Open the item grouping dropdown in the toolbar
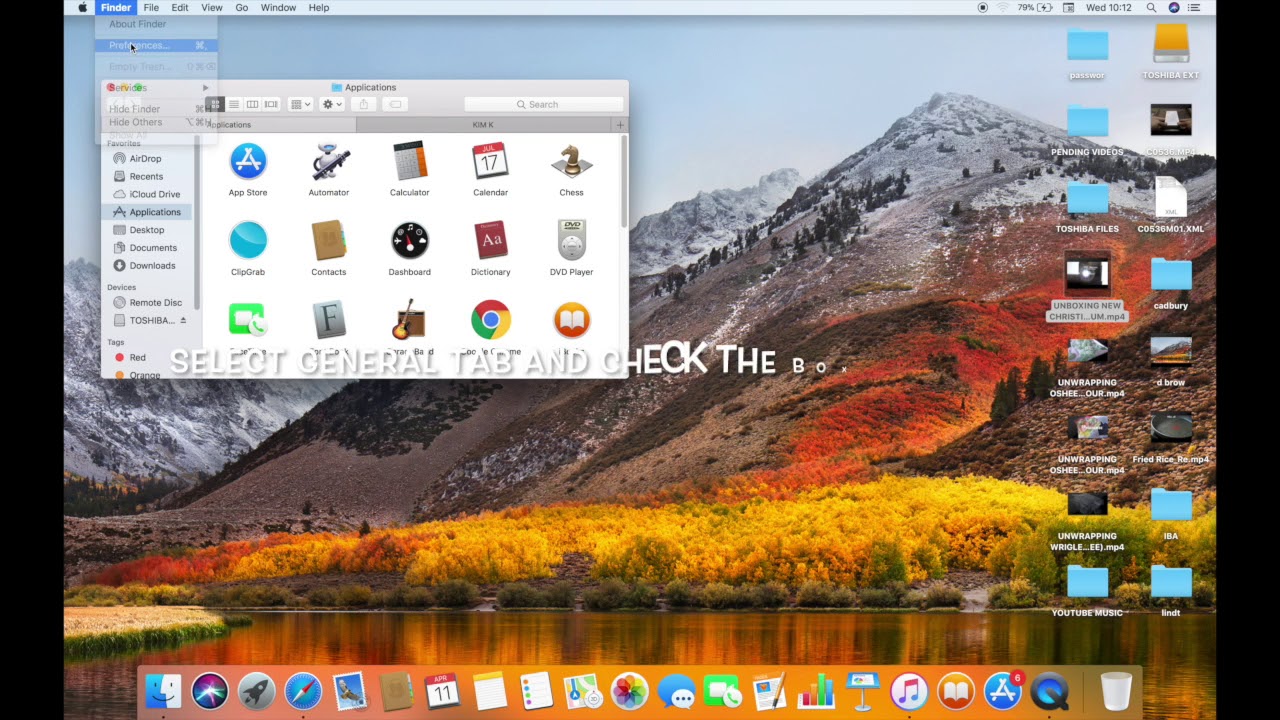This screenshot has width=1280, height=720. [299, 104]
